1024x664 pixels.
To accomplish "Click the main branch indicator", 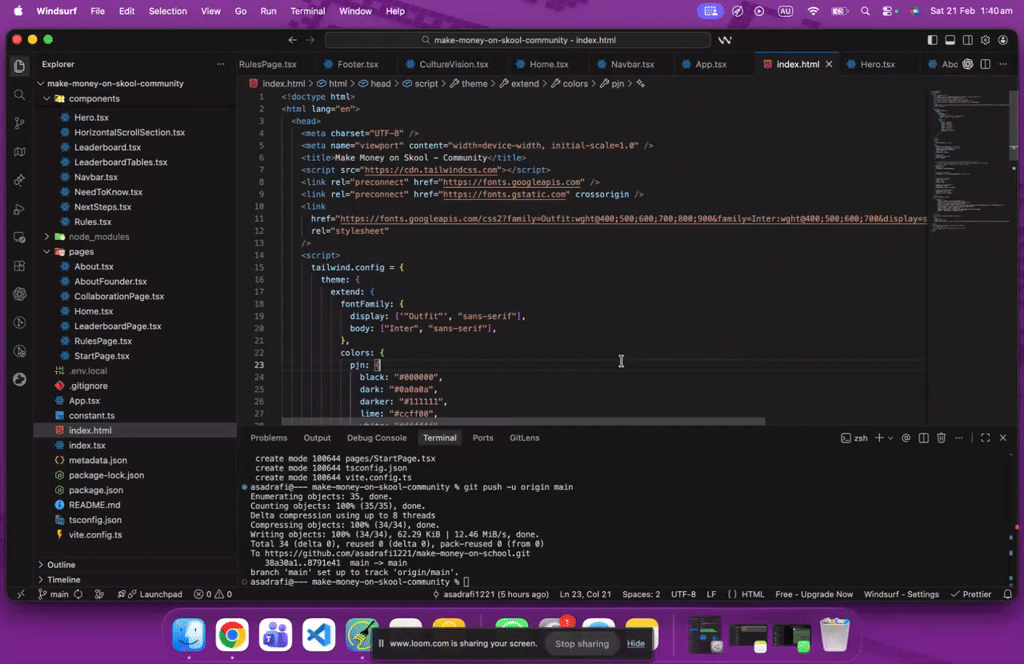I will tap(54, 594).
